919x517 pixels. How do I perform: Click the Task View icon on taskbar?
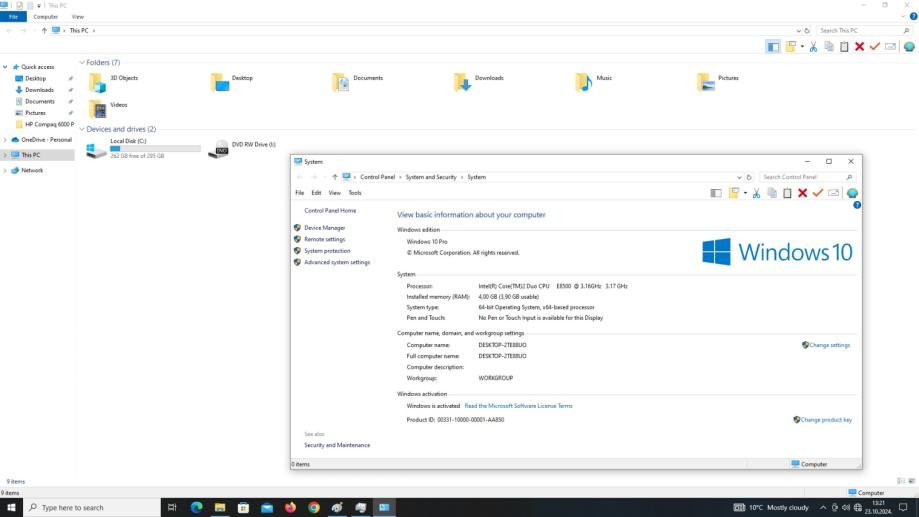click(173, 507)
